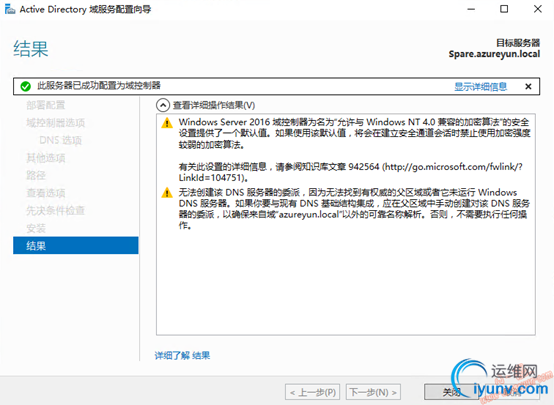Select the highlighted 结果 step
This screenshot has height=405, width=554.
pos(76,245)
